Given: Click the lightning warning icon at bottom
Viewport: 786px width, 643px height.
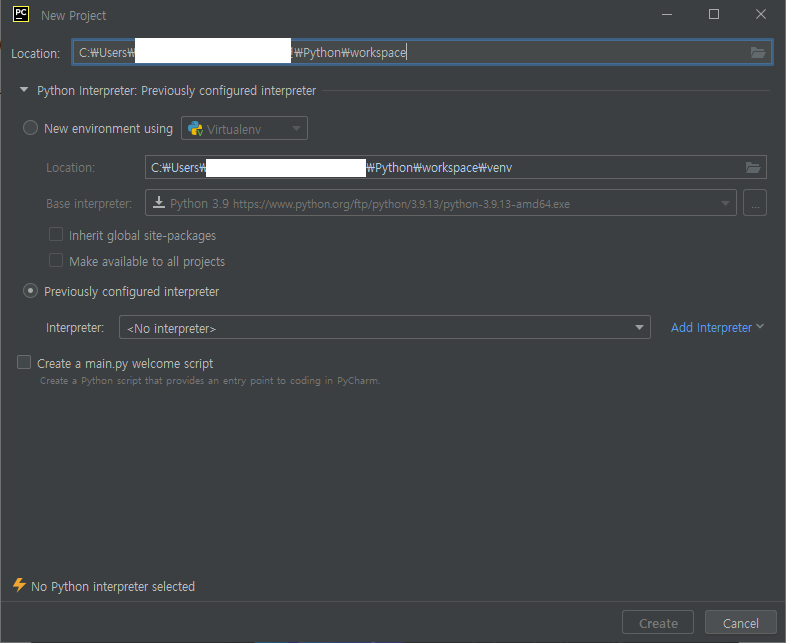Looking at the screenshot, I should click(19, 585).
